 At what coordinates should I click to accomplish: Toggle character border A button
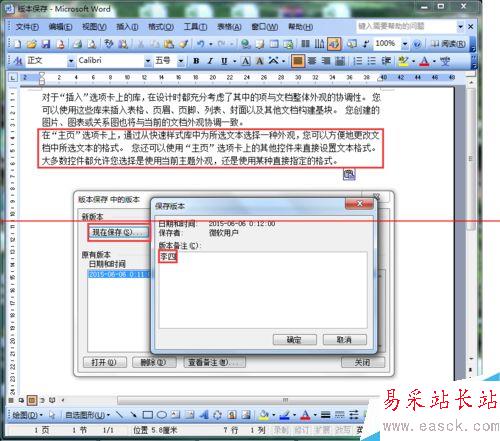point(246,61)
